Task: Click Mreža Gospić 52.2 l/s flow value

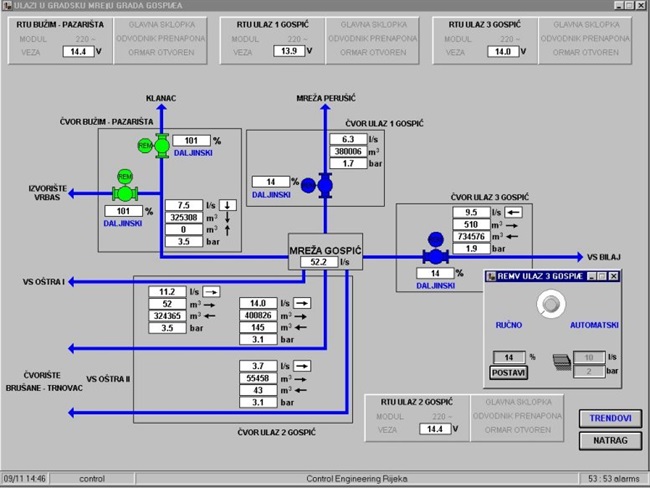Action: [319, 262]
